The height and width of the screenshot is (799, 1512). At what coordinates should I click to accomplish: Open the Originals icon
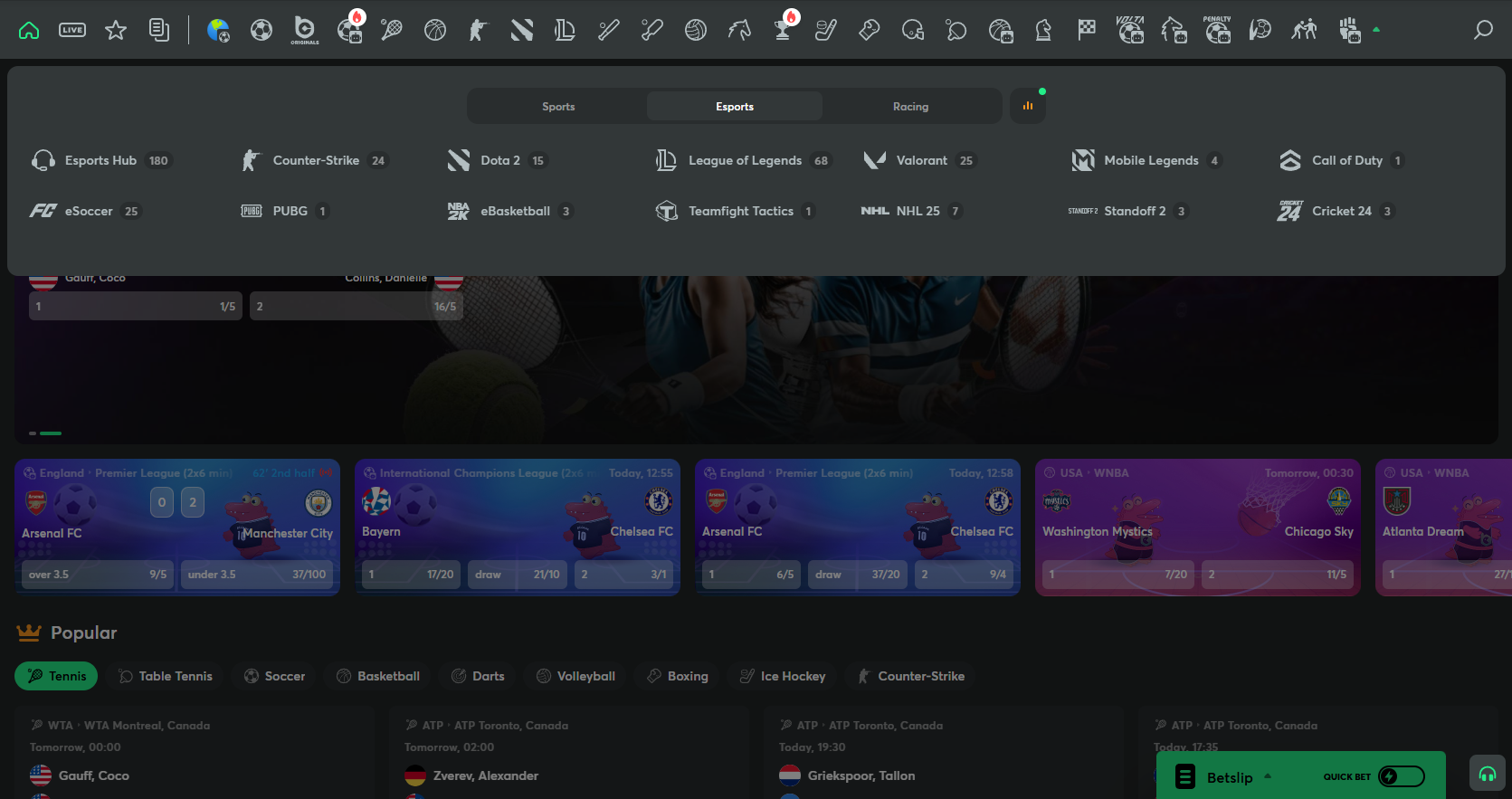[x=305, y=31]
